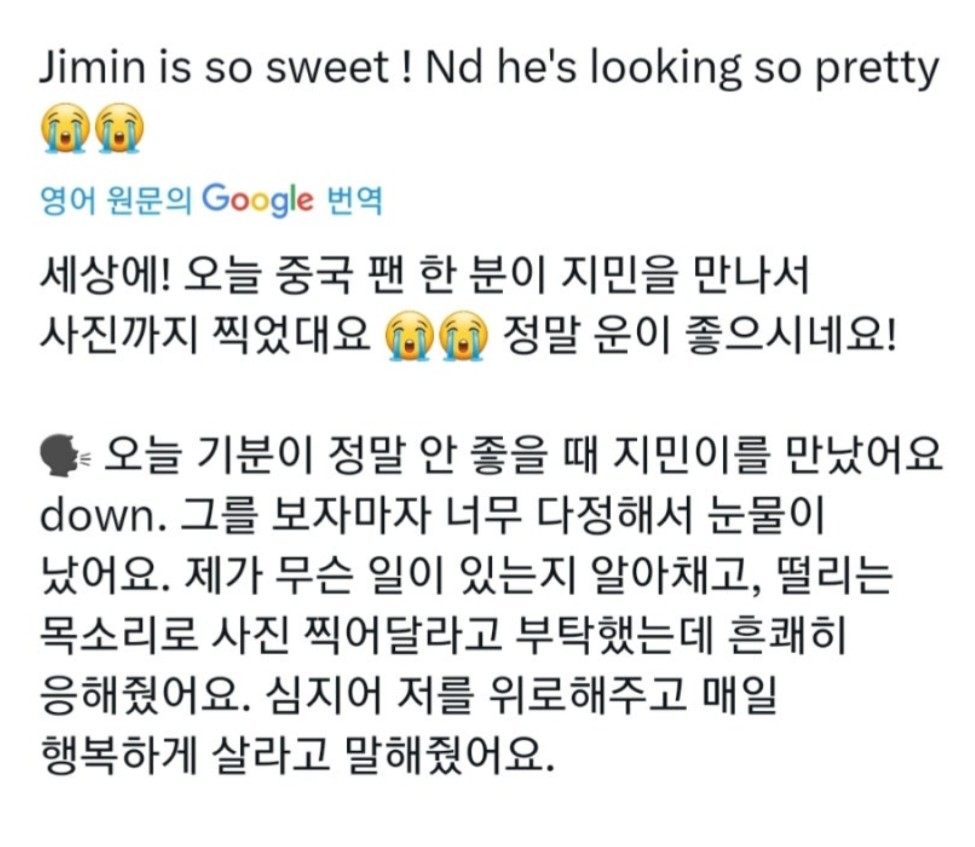This screenshot has height=847, width=975.
Task: Click the word 'pretty' in the English tweet
Action: (878, 66)
